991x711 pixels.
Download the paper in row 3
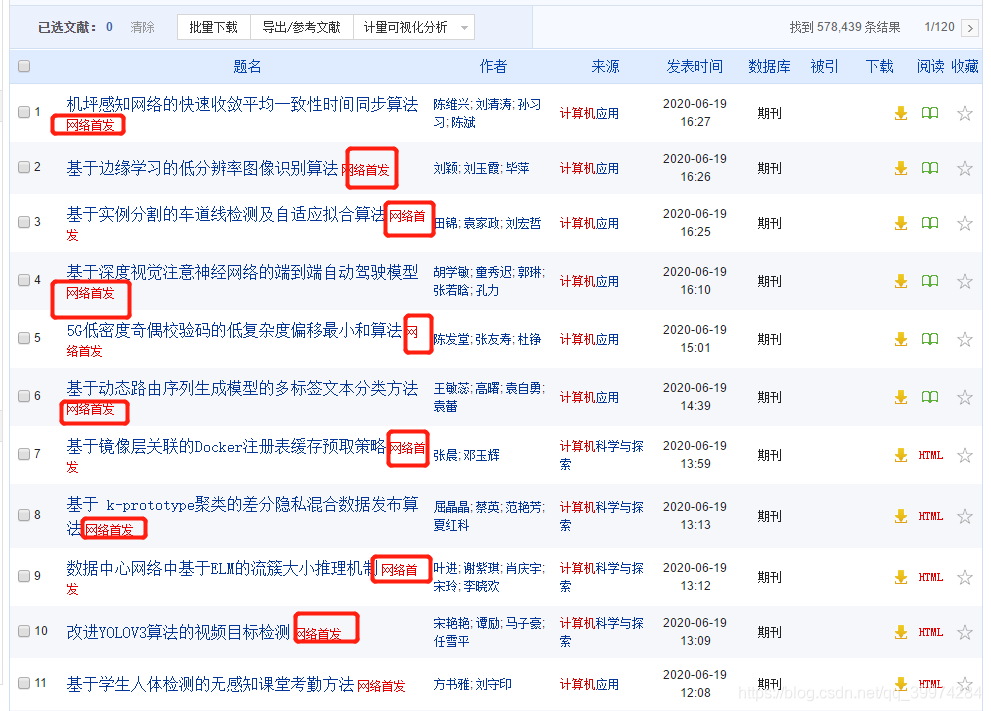click(901, 223)
